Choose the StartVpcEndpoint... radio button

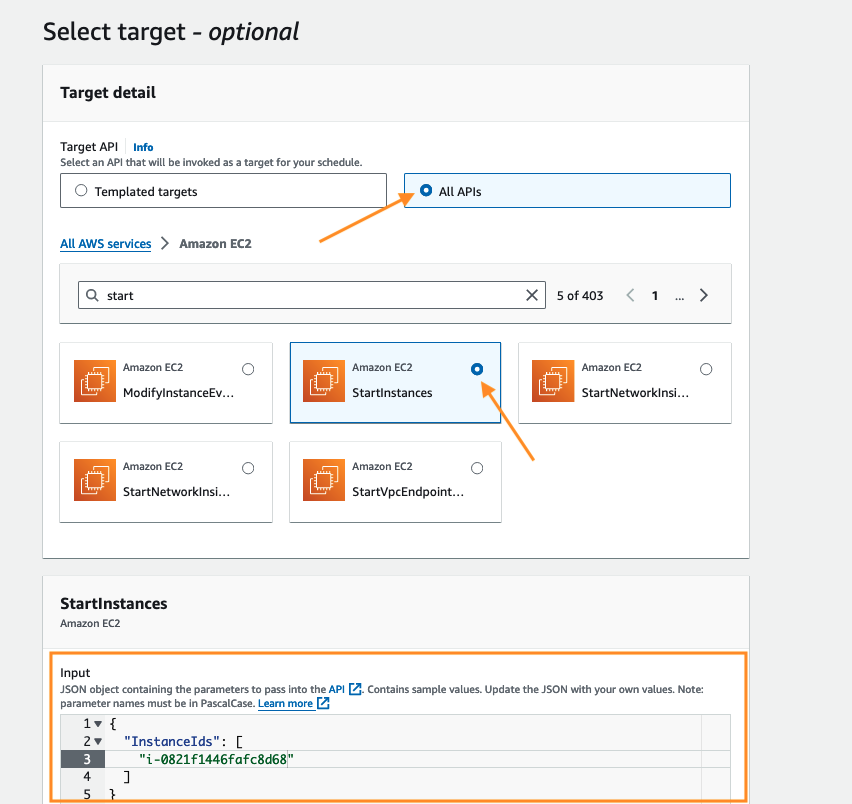click(x=477, y=468)
